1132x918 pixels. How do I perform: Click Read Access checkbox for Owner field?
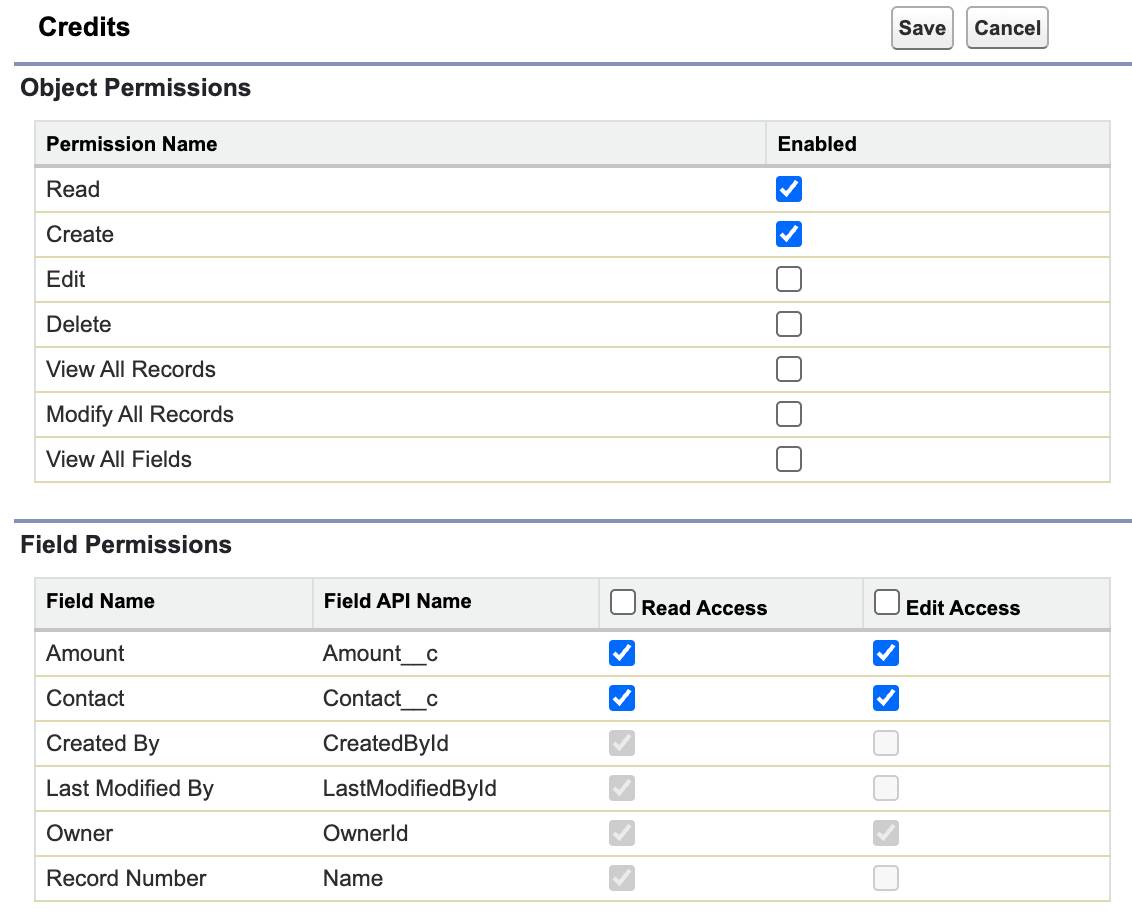[x=622, y=833]
